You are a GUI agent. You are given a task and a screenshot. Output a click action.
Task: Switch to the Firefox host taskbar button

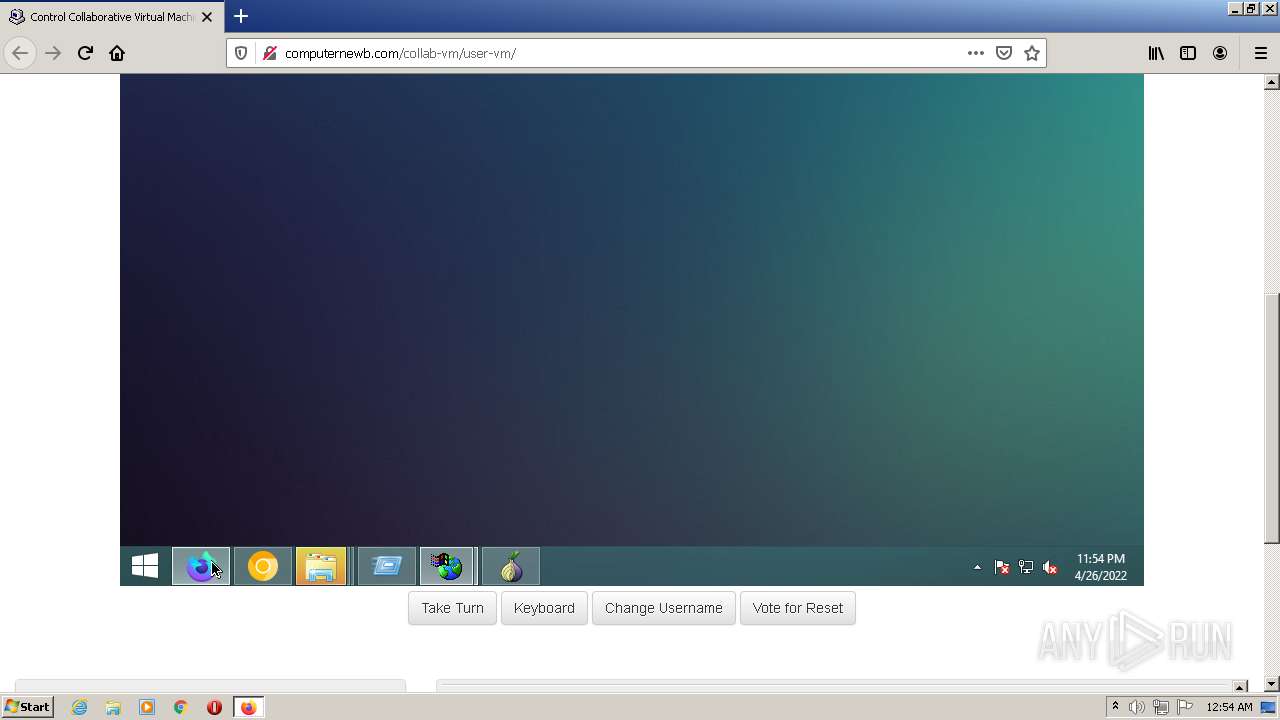pyautogui.click(x=248, y=707)
